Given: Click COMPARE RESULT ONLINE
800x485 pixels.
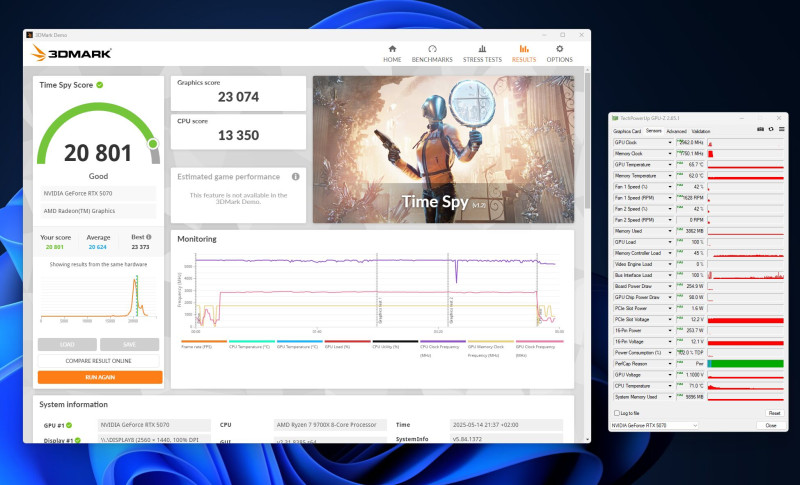Looking at the screenshot, I should pyautogui.click(x=98, y=361).
